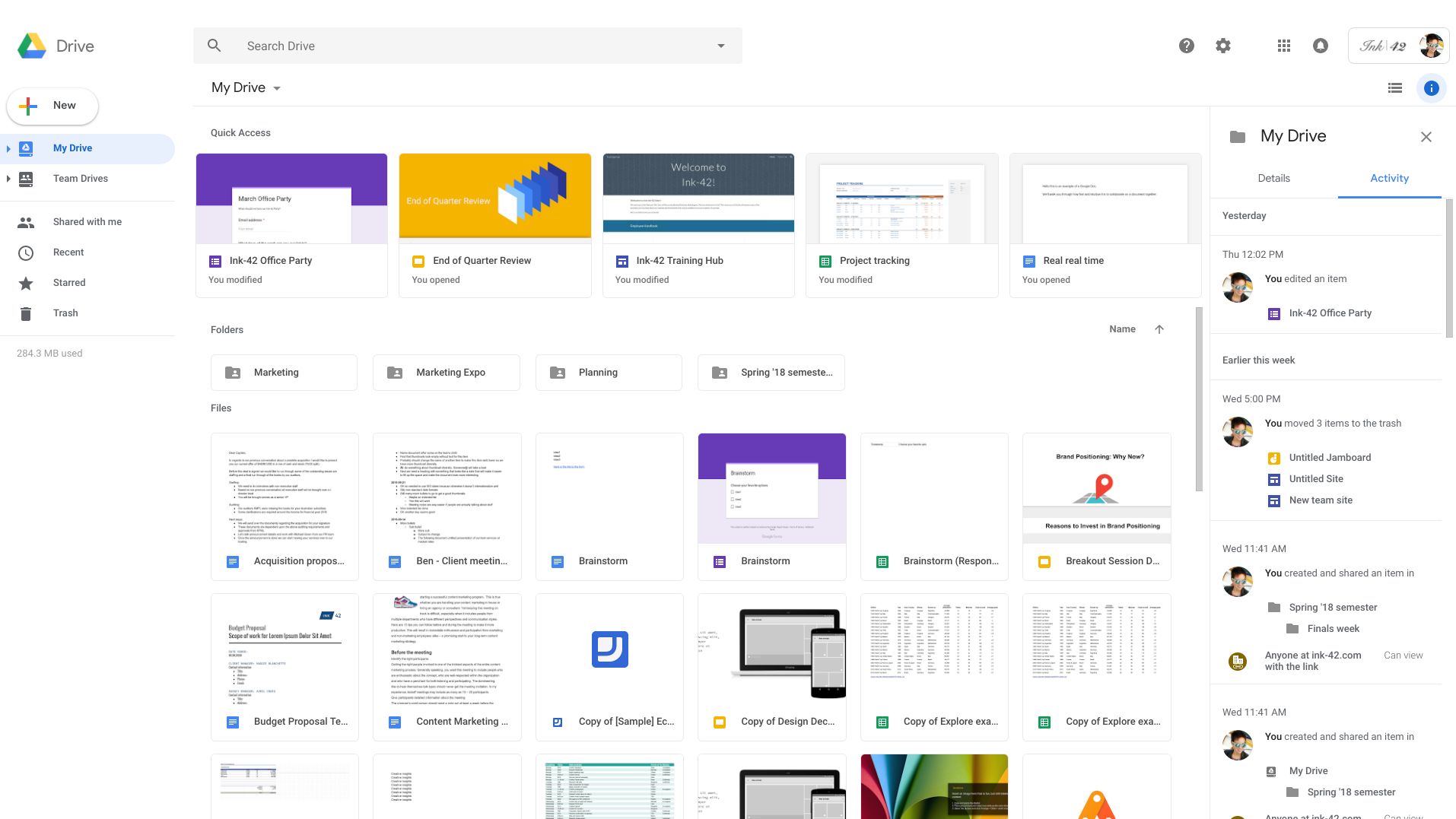Click Project tracking Sheets icon
The image size is (1456, 819).
click(825, 261)
